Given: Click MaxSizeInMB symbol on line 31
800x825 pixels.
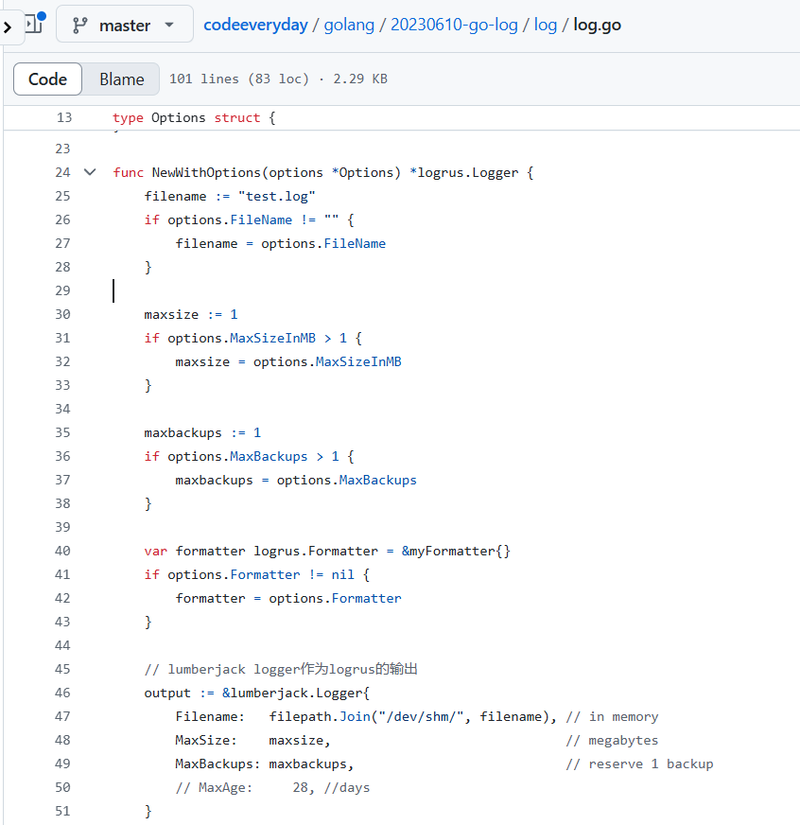Looking at the screenshot, I should (x=273, y=338).
